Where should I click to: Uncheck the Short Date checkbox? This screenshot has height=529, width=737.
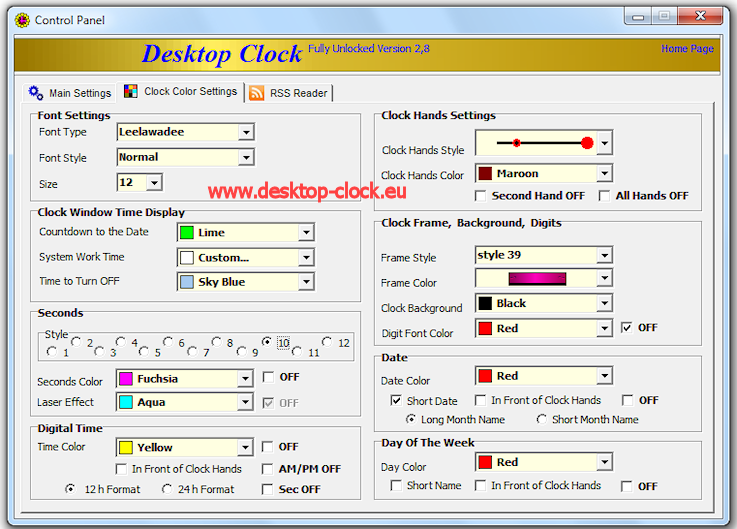click(x=396, y=401)
